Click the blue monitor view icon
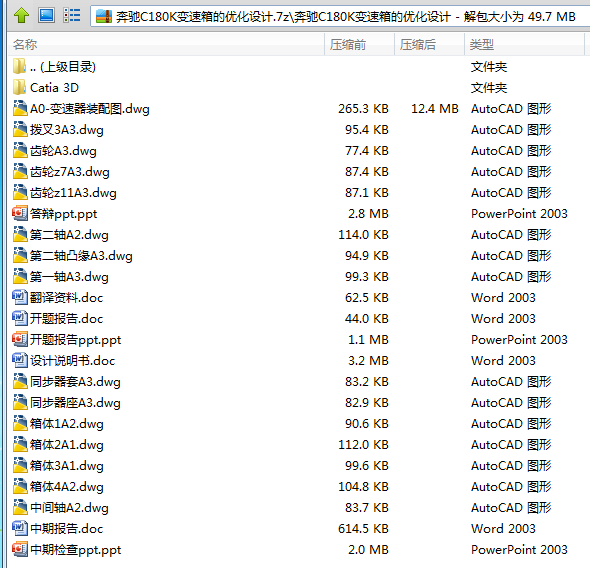Screen dimensions: 590x568 click(x=47, y=15)
